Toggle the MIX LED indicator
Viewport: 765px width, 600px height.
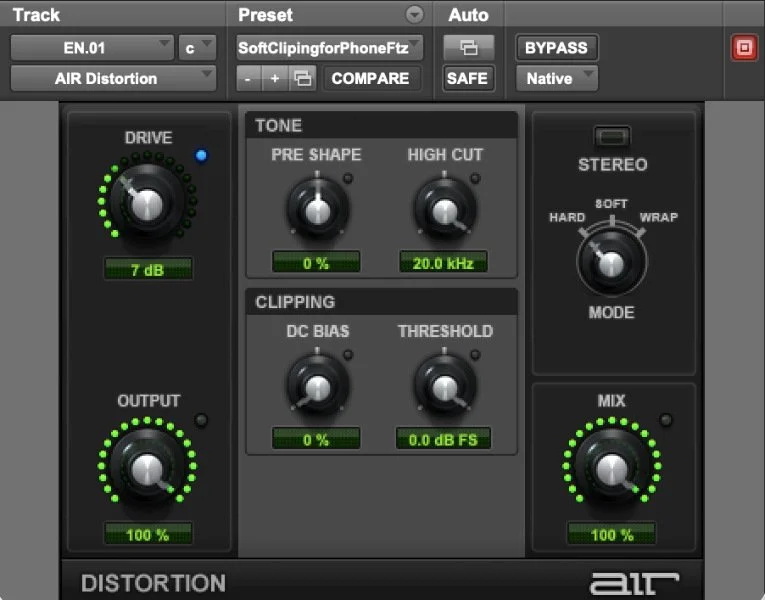665,420
